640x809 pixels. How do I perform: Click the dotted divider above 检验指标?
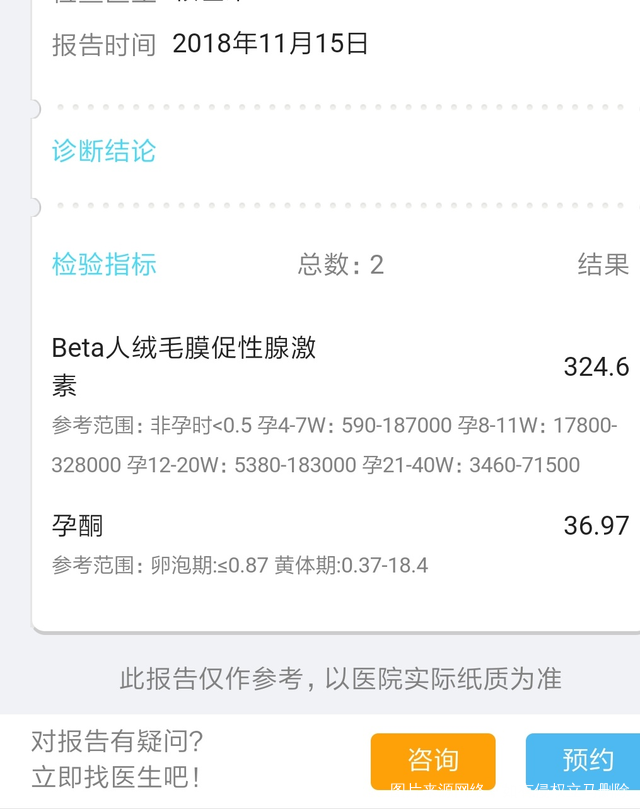338,205
